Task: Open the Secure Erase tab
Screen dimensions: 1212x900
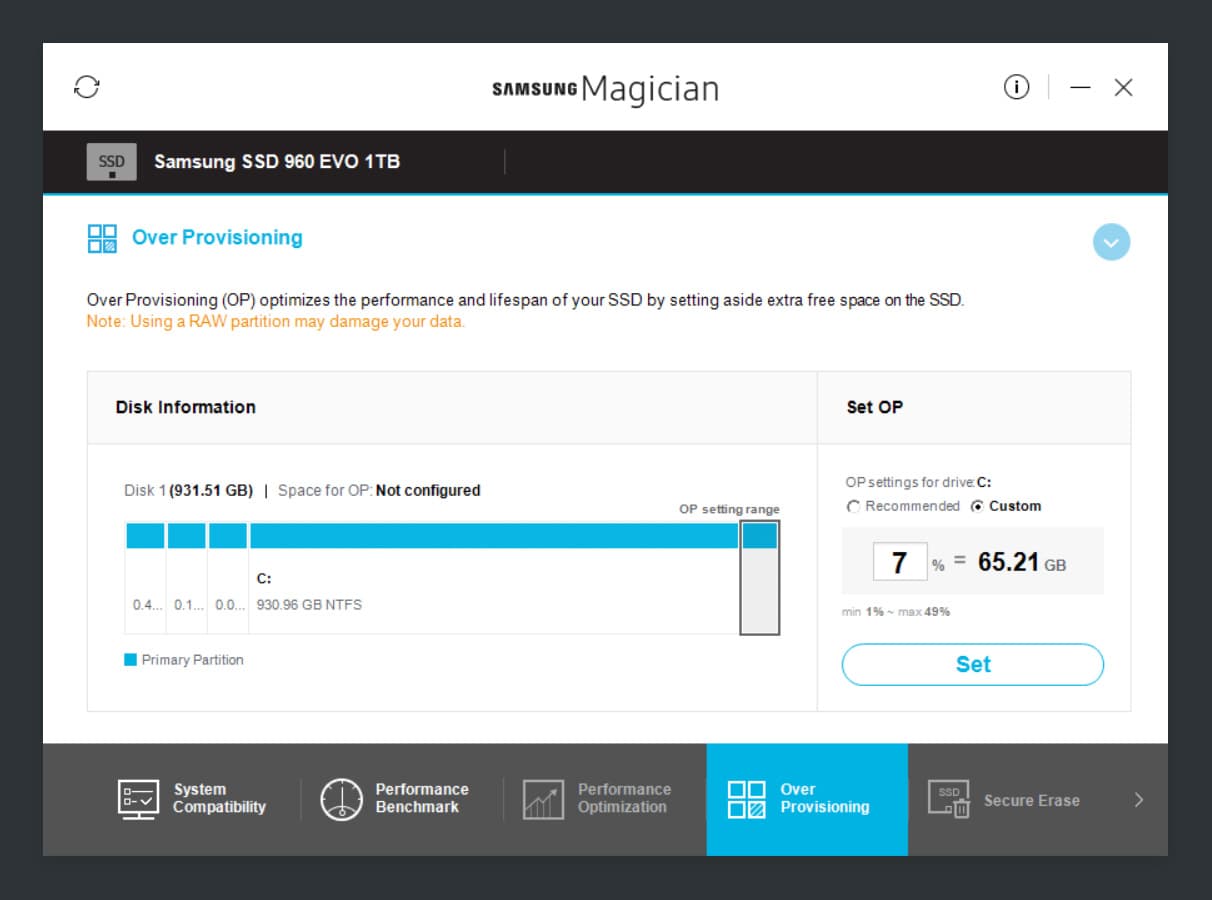Action: pos(1004,800)
